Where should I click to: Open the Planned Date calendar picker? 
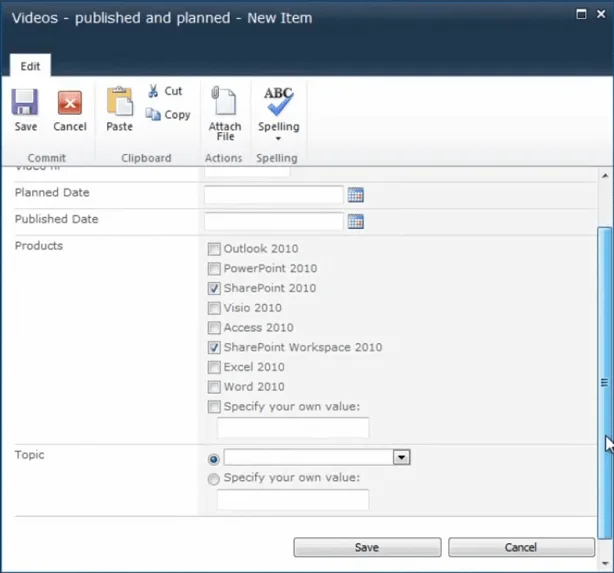coord(356,195)
